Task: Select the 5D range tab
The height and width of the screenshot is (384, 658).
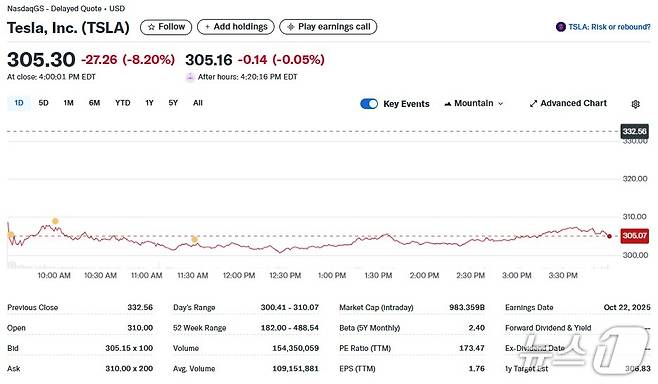Action: pyautogui.click(x=43, y=103)
